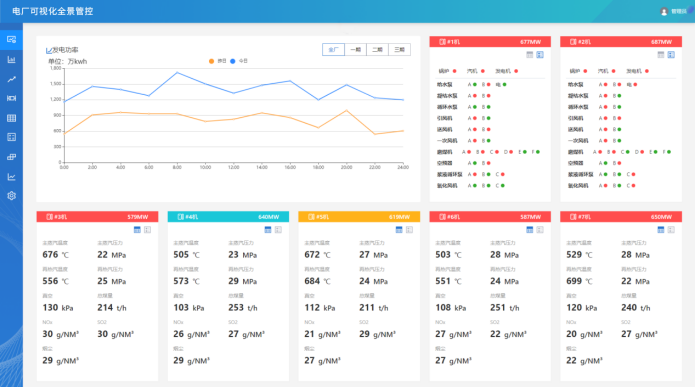This screenshot has height=387, width=695.
Task: Click the status list view icon on the 650MW card
Action: coord(671,230)
